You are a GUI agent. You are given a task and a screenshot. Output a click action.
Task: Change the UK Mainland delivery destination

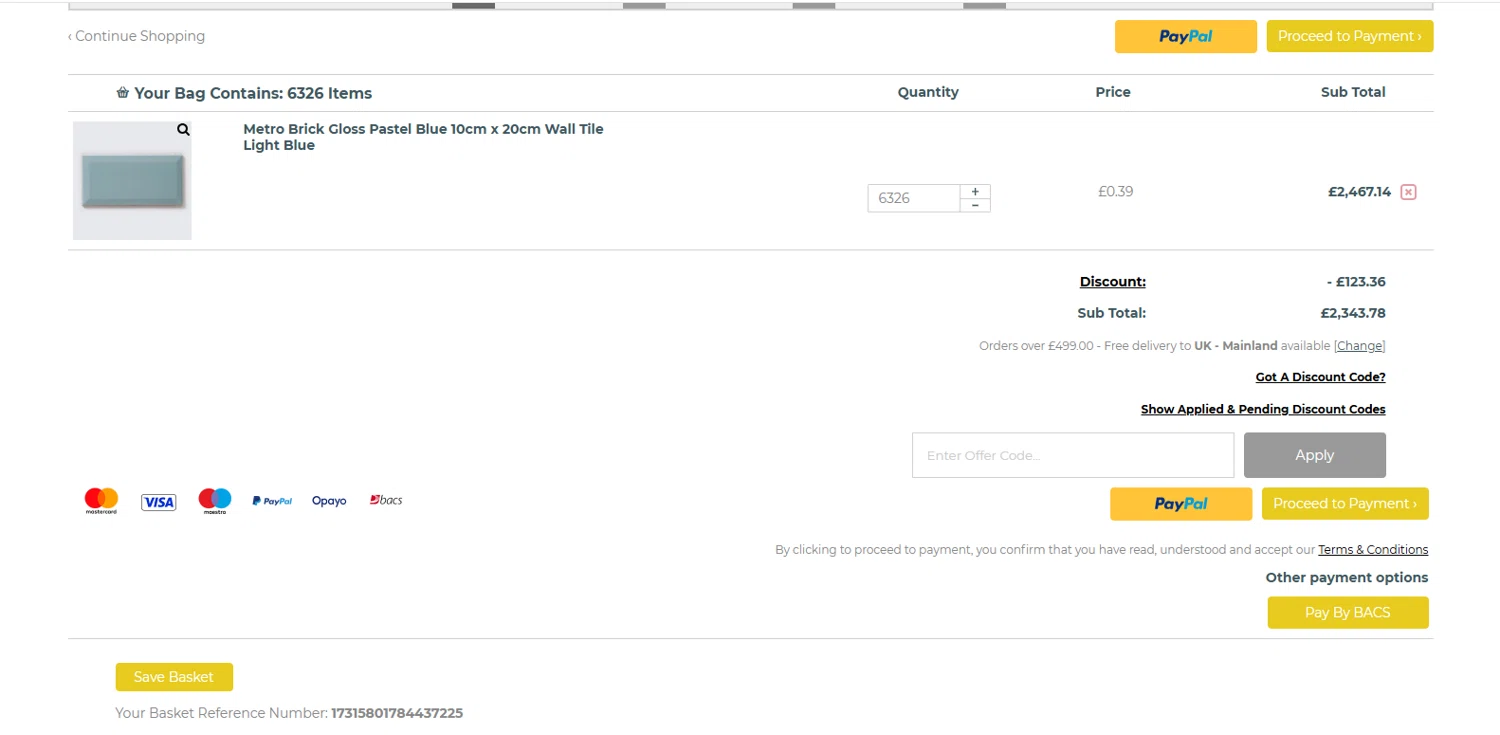point(1359,346)
